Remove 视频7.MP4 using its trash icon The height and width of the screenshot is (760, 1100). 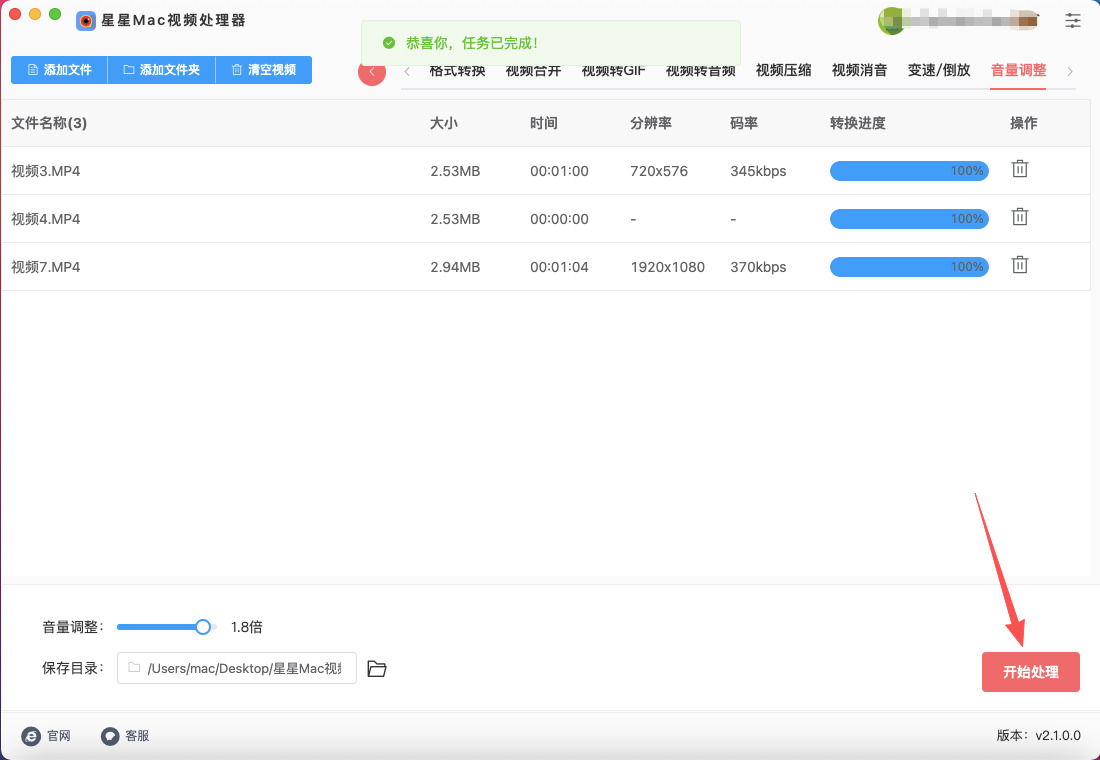(x=1019, y=265)
